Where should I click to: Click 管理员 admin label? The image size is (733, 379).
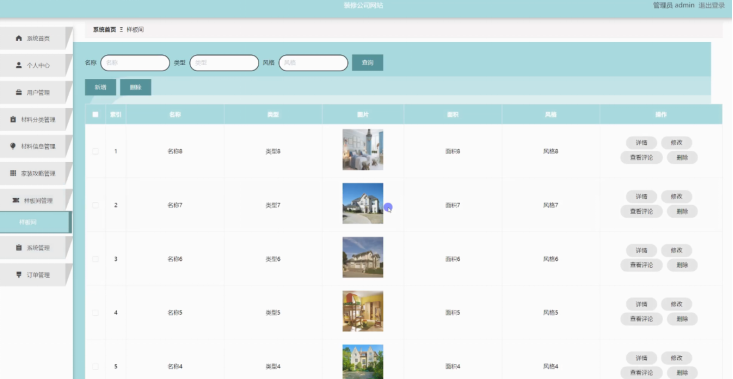click(674, 6)
